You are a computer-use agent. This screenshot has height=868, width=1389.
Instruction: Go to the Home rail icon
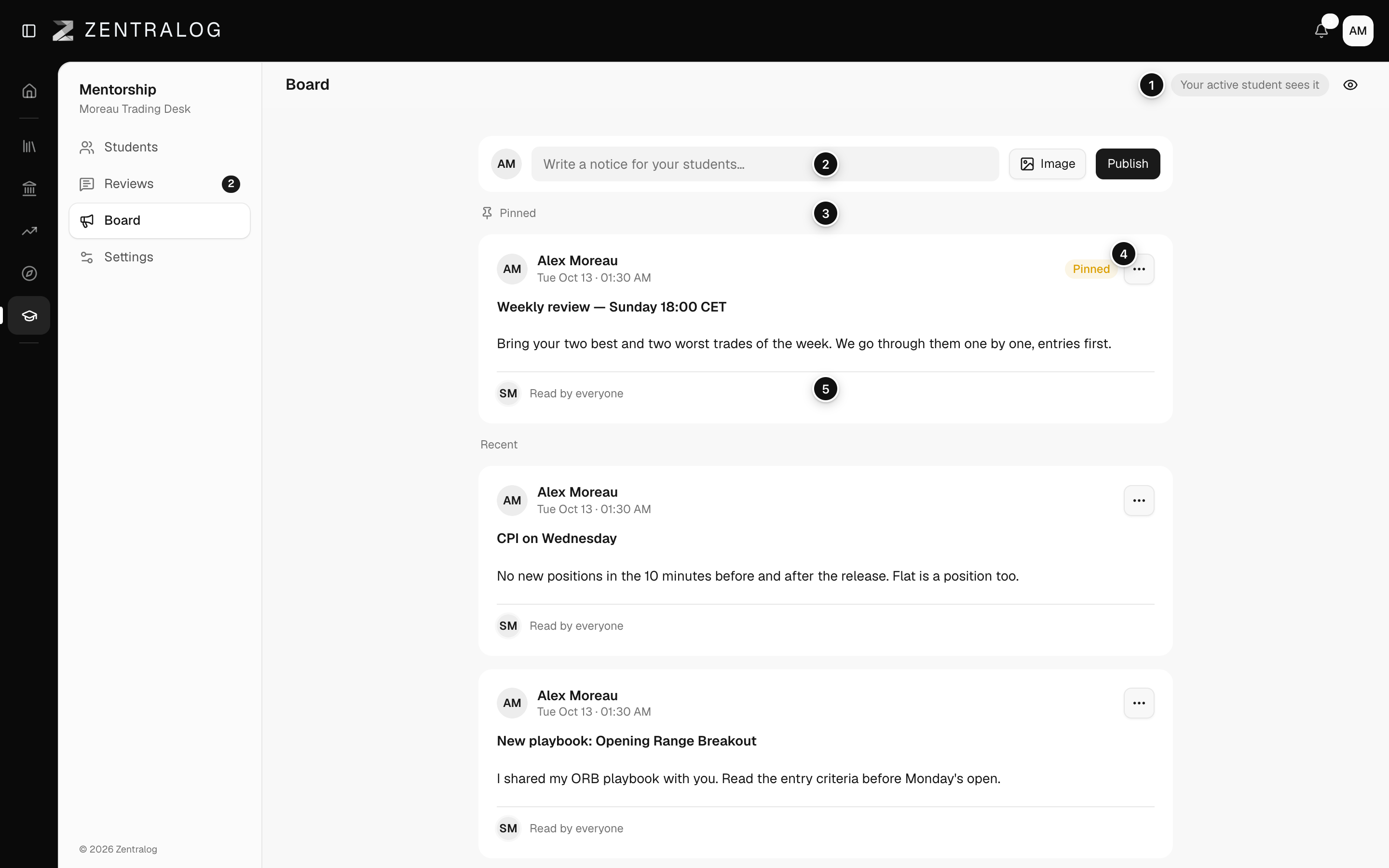[29, 91]
